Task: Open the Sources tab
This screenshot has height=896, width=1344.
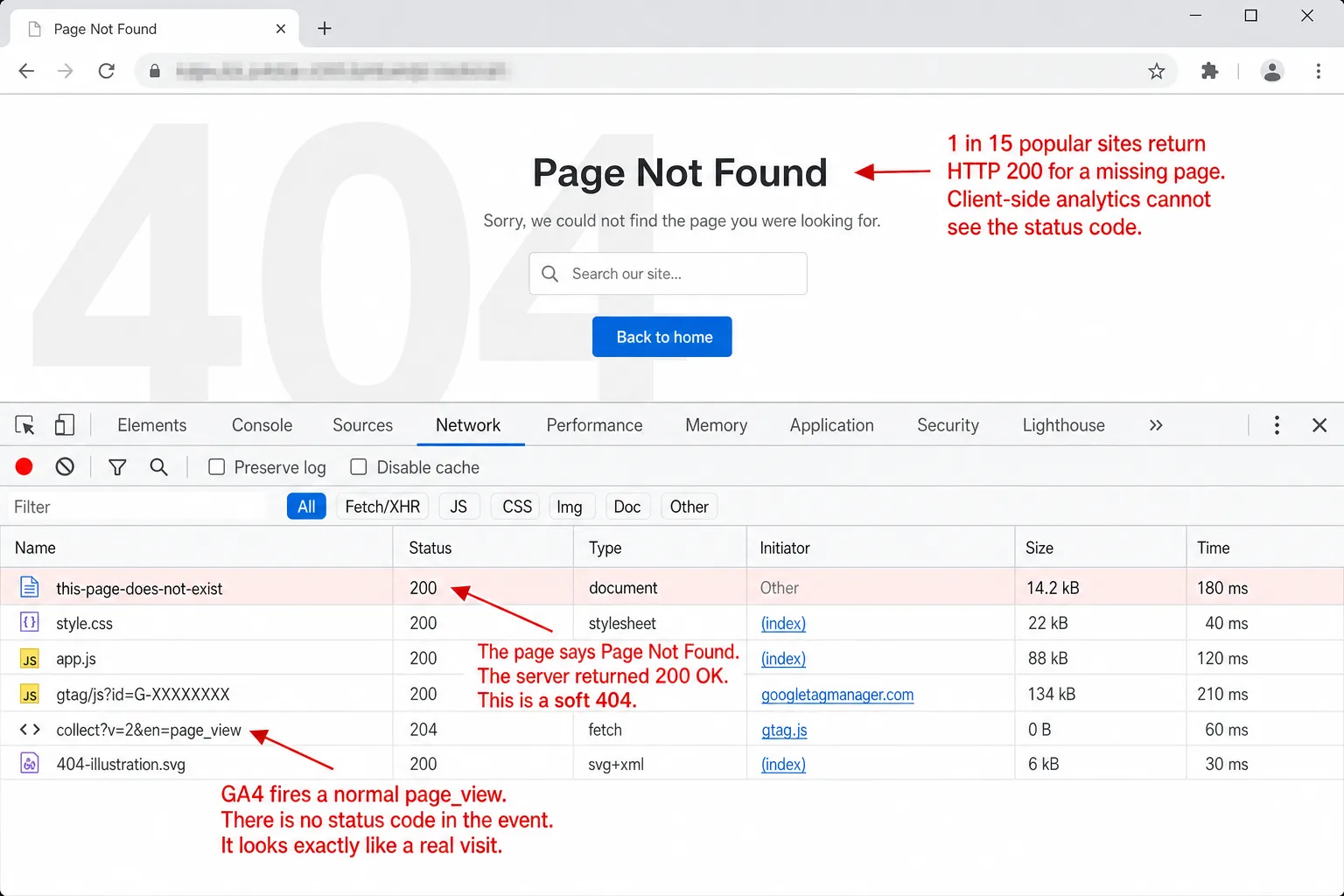Action: [x=363, y=425]
